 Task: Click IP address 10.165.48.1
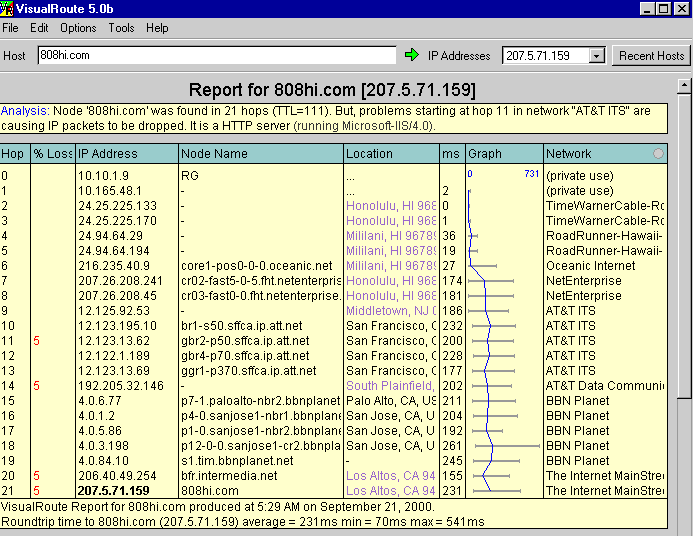tap(110, 191)
